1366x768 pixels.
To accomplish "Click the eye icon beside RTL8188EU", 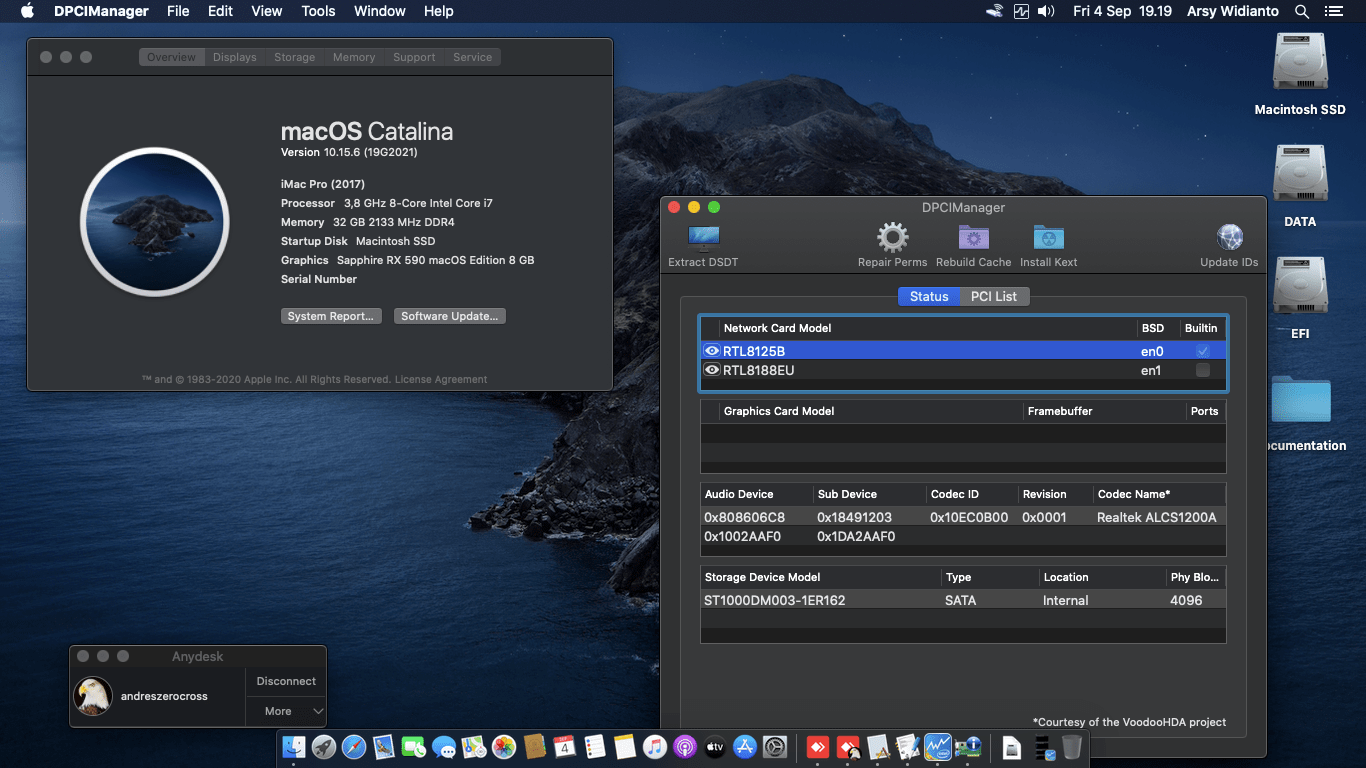I will pos(712,370).
